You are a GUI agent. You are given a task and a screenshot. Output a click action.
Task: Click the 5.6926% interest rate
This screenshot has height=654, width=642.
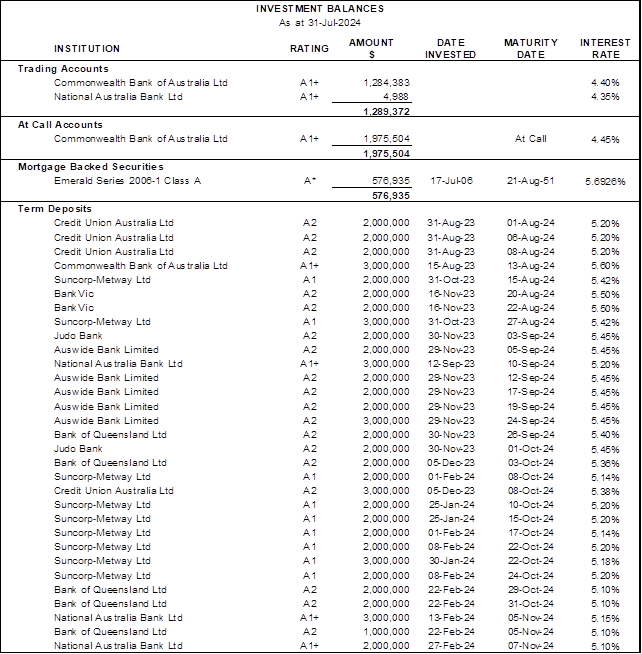click(605, 181)
